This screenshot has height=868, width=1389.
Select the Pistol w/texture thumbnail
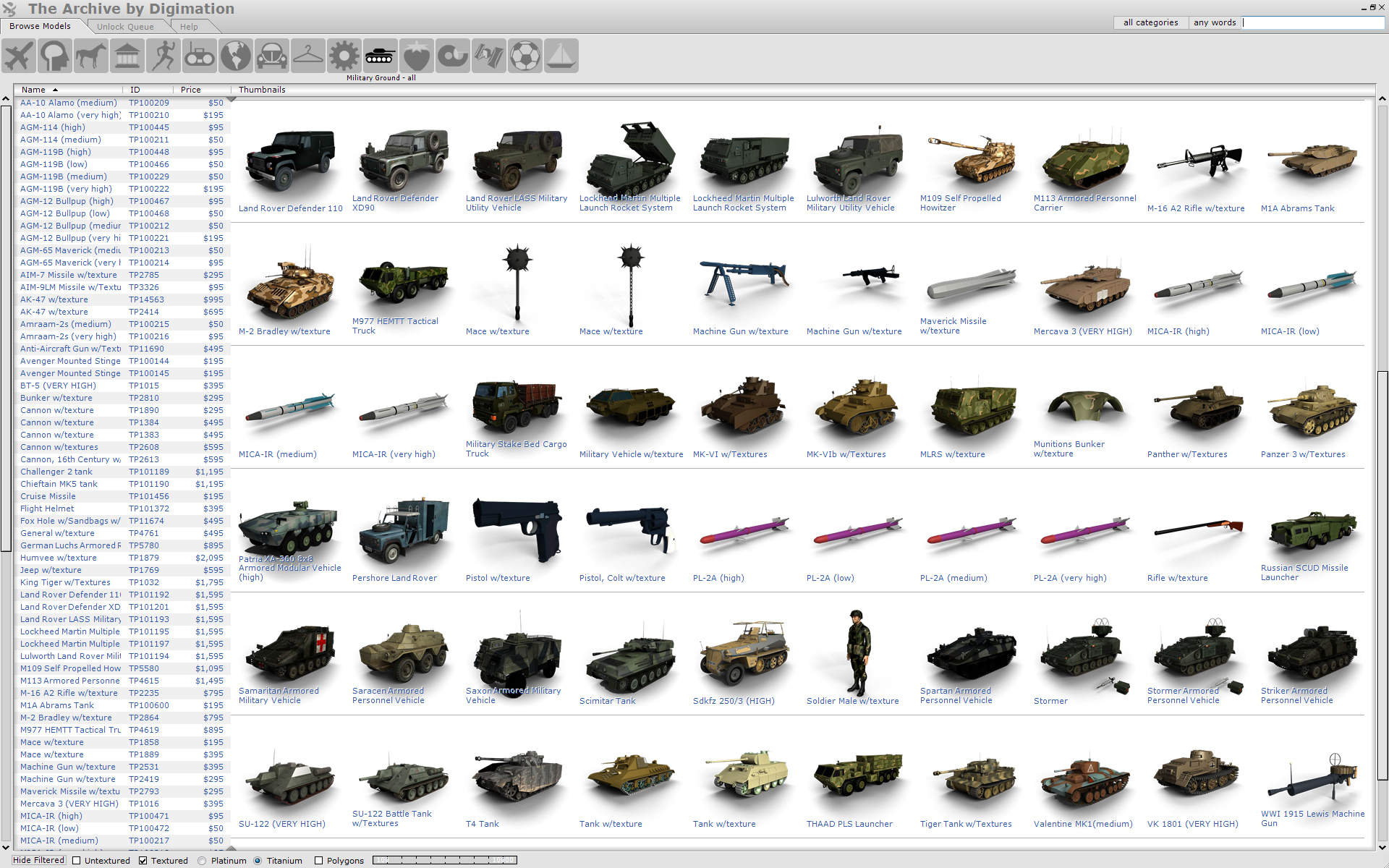pos(517,530)
